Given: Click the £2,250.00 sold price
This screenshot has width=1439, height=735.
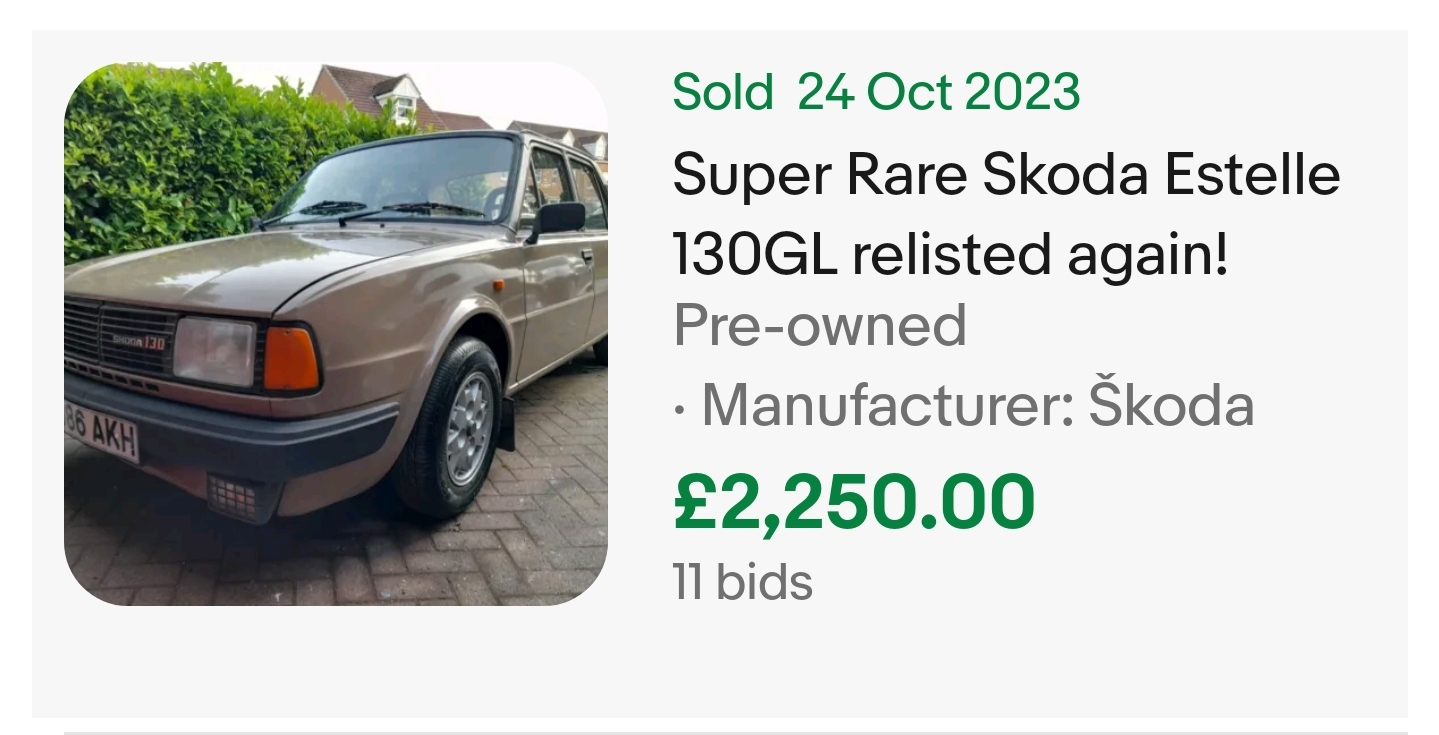Looking at the screenshot, I should [854, 503].
